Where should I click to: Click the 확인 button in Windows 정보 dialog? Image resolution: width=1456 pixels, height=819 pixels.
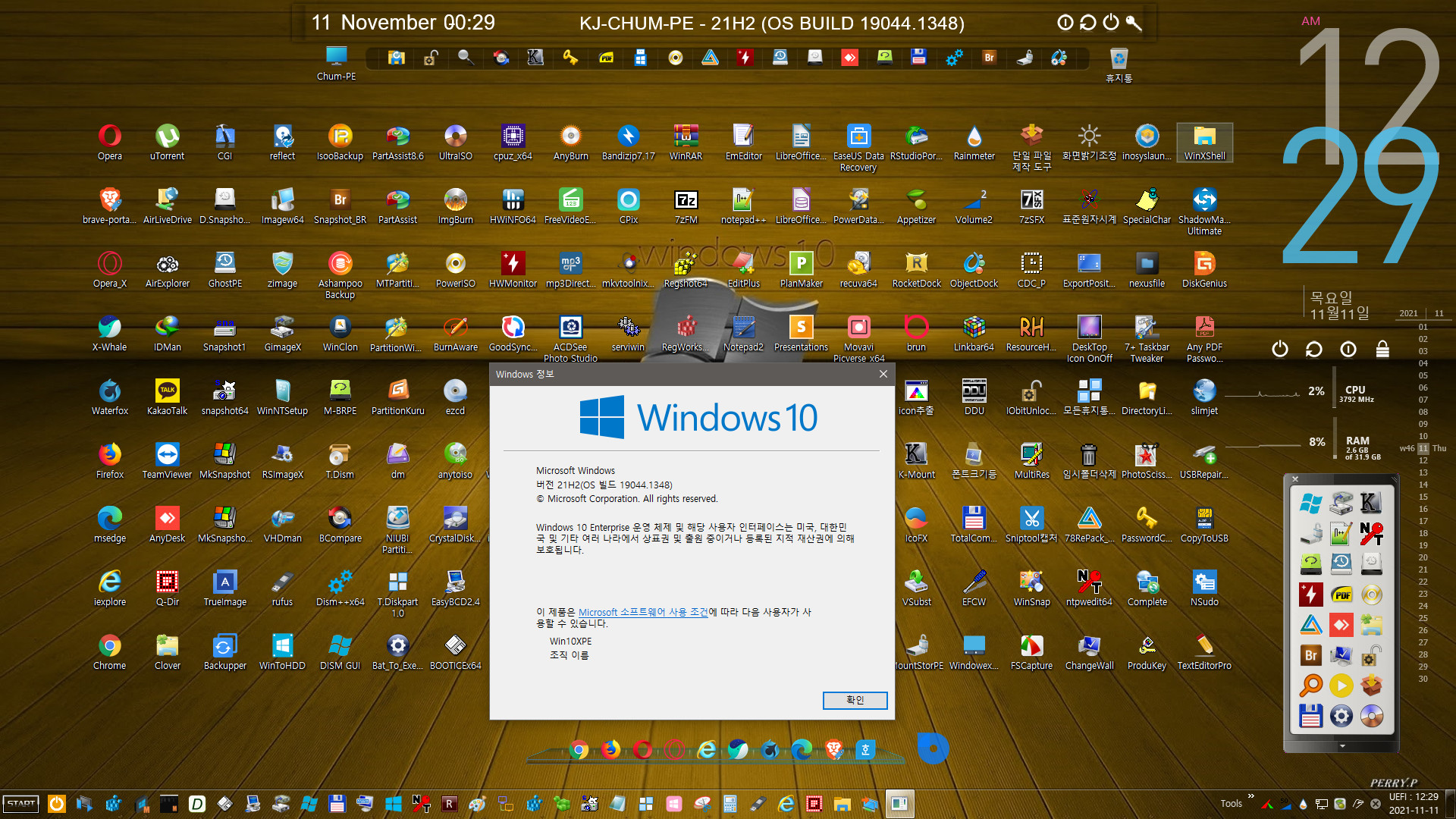pos(855,700)
